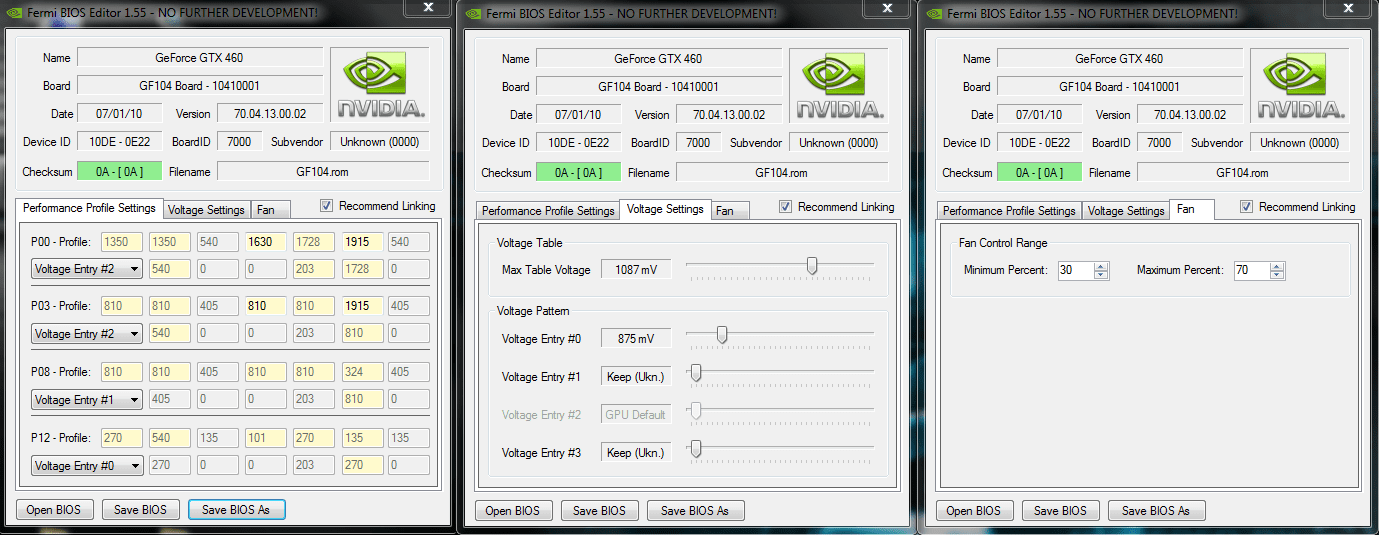Click Filename field GF104.rom, middle window
1379x535 pixels.
pos(781,172)
